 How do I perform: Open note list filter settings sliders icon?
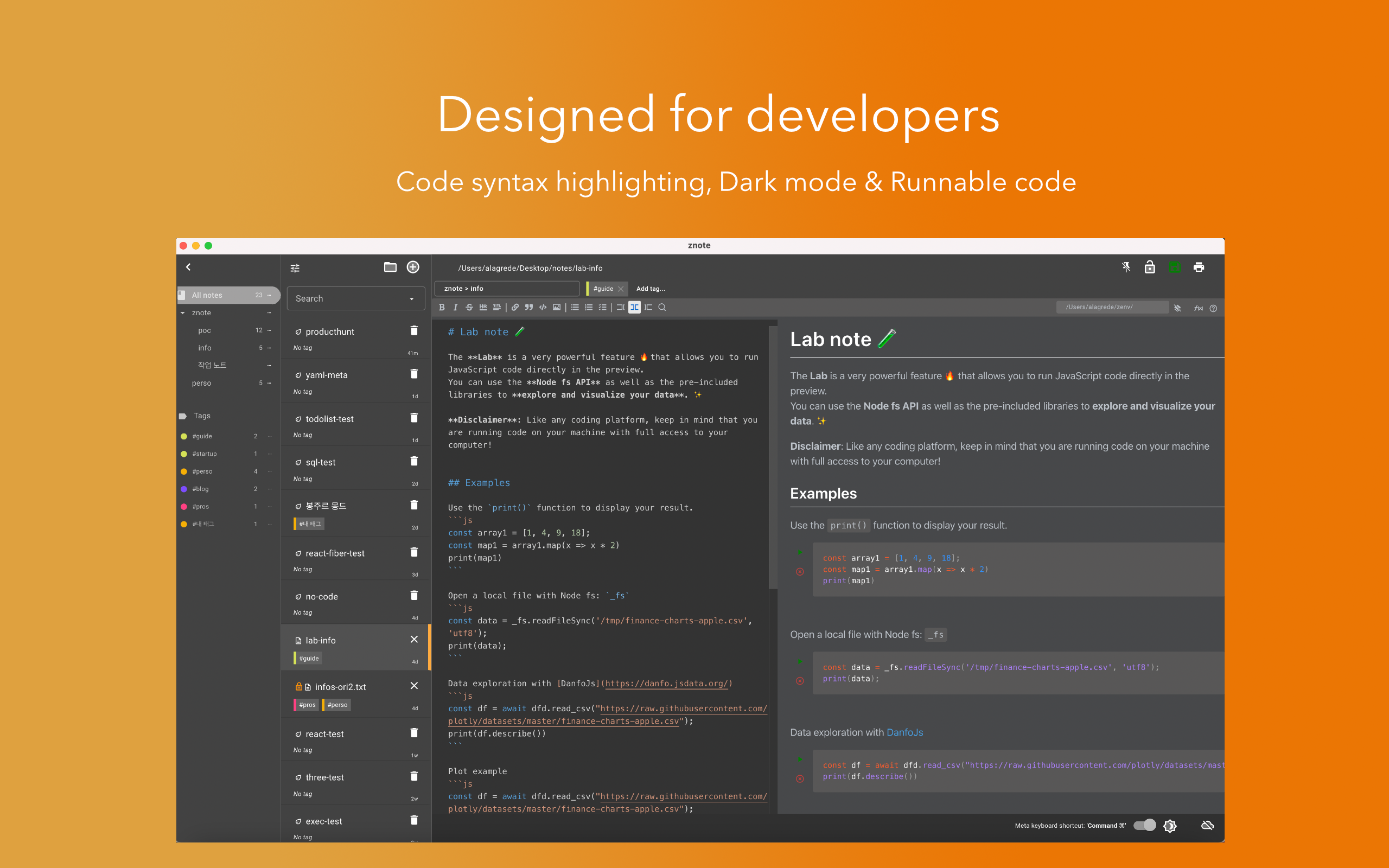click(295, 268)
